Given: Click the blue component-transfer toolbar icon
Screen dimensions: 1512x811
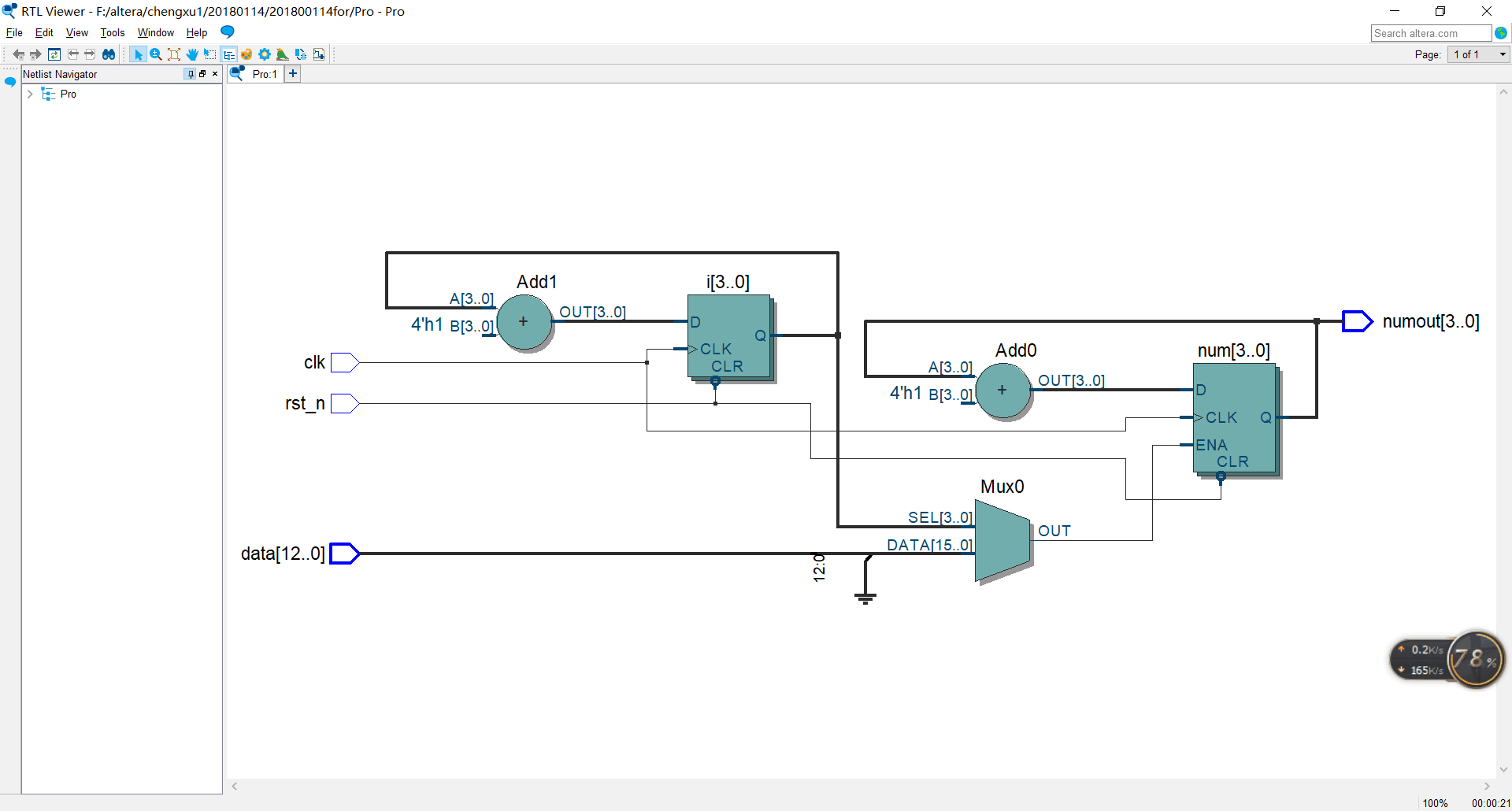Looking at the screenshot, I should (x=301, y=54).
